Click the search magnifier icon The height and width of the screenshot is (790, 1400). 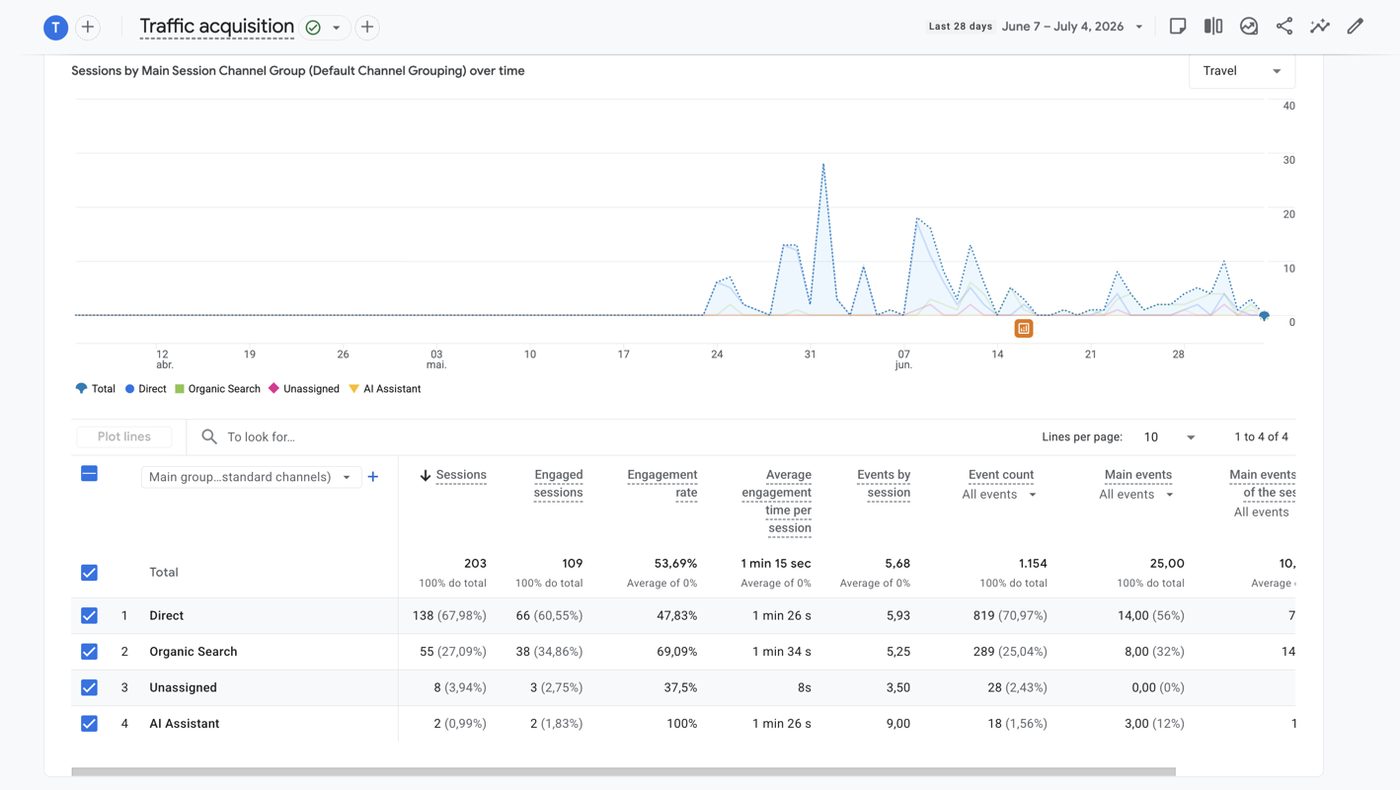[x=209, y=437]
